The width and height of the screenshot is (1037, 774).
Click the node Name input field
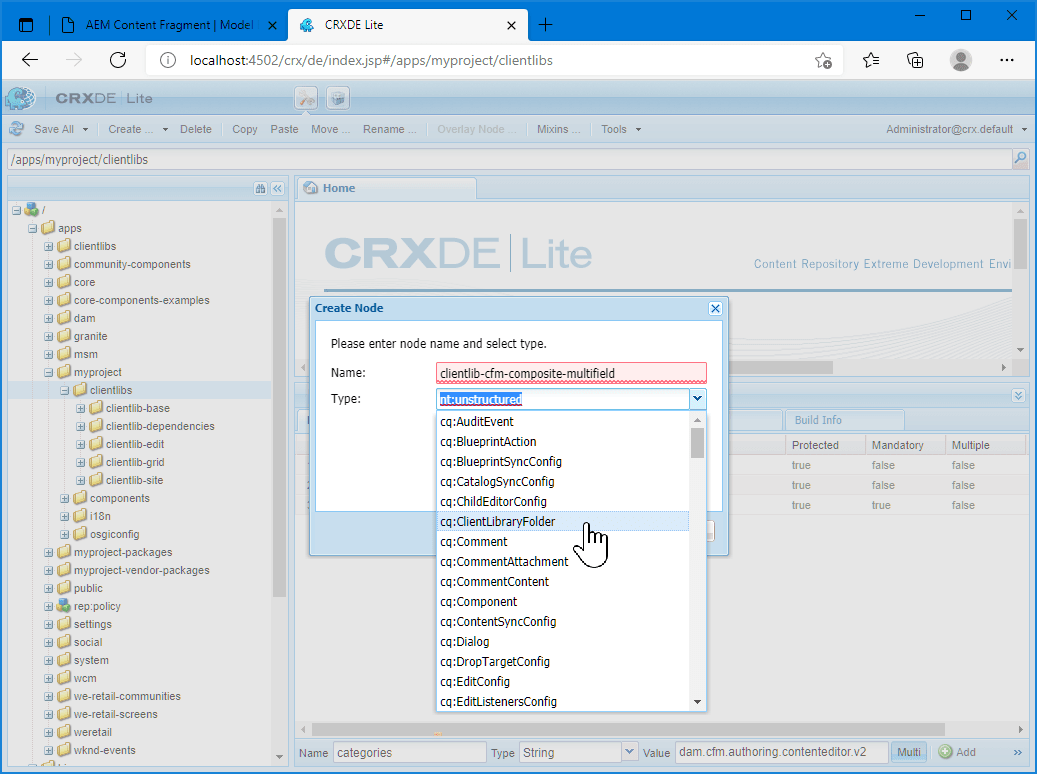pyautogui.click(x=571, y=373)
